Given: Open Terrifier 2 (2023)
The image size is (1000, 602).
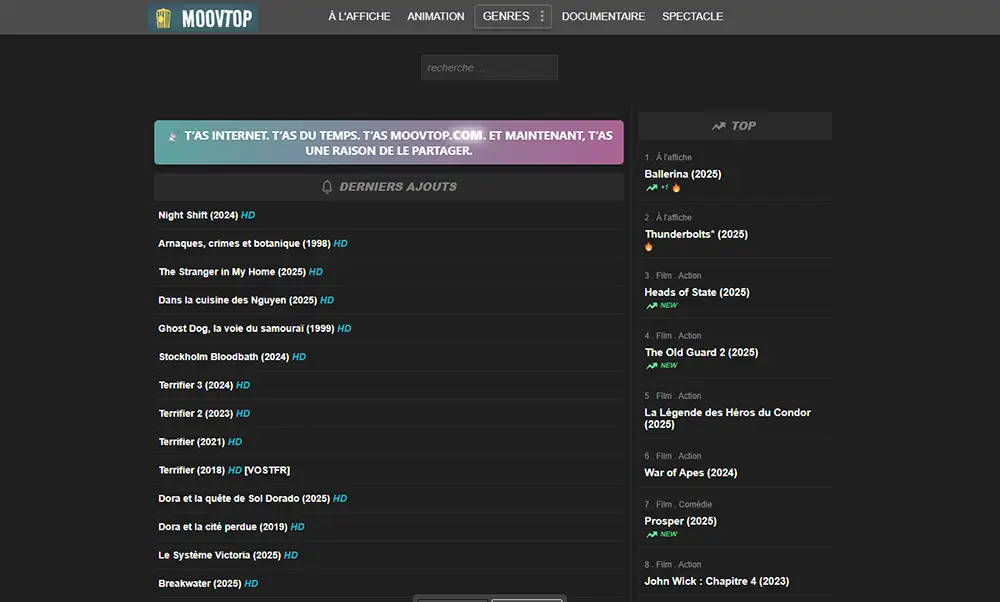Looking at the screenshot, I should coord(196,413).
